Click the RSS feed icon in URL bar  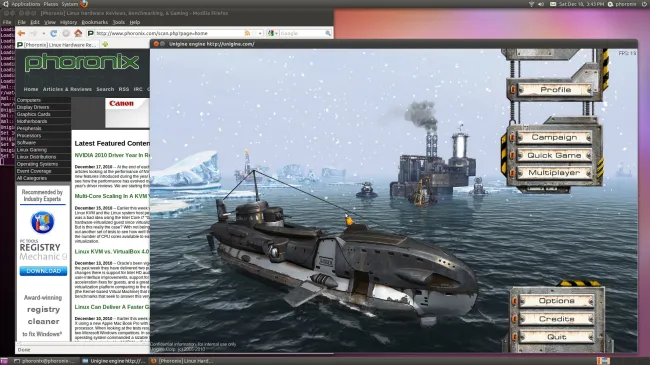(247, 33)
